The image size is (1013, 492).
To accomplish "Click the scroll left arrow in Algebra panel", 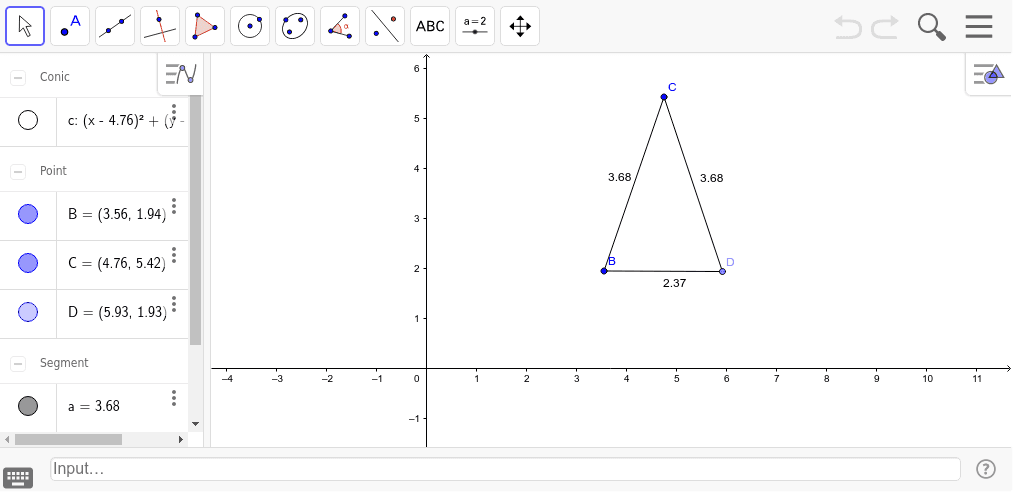I will [6, 439].
